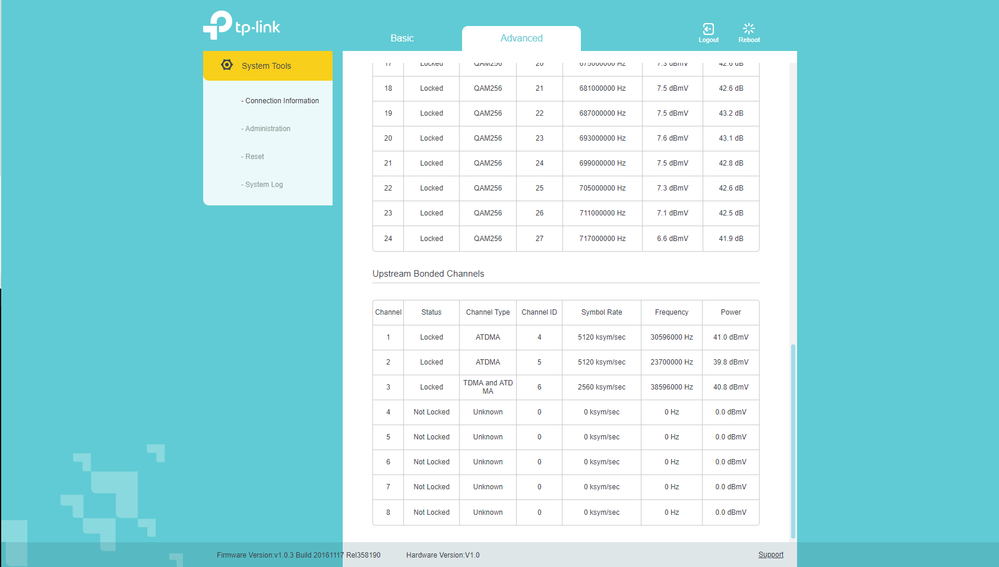This screenshot has height=567, width=999.
Task: Click the Reboot icon
Action: click(749, 30)
